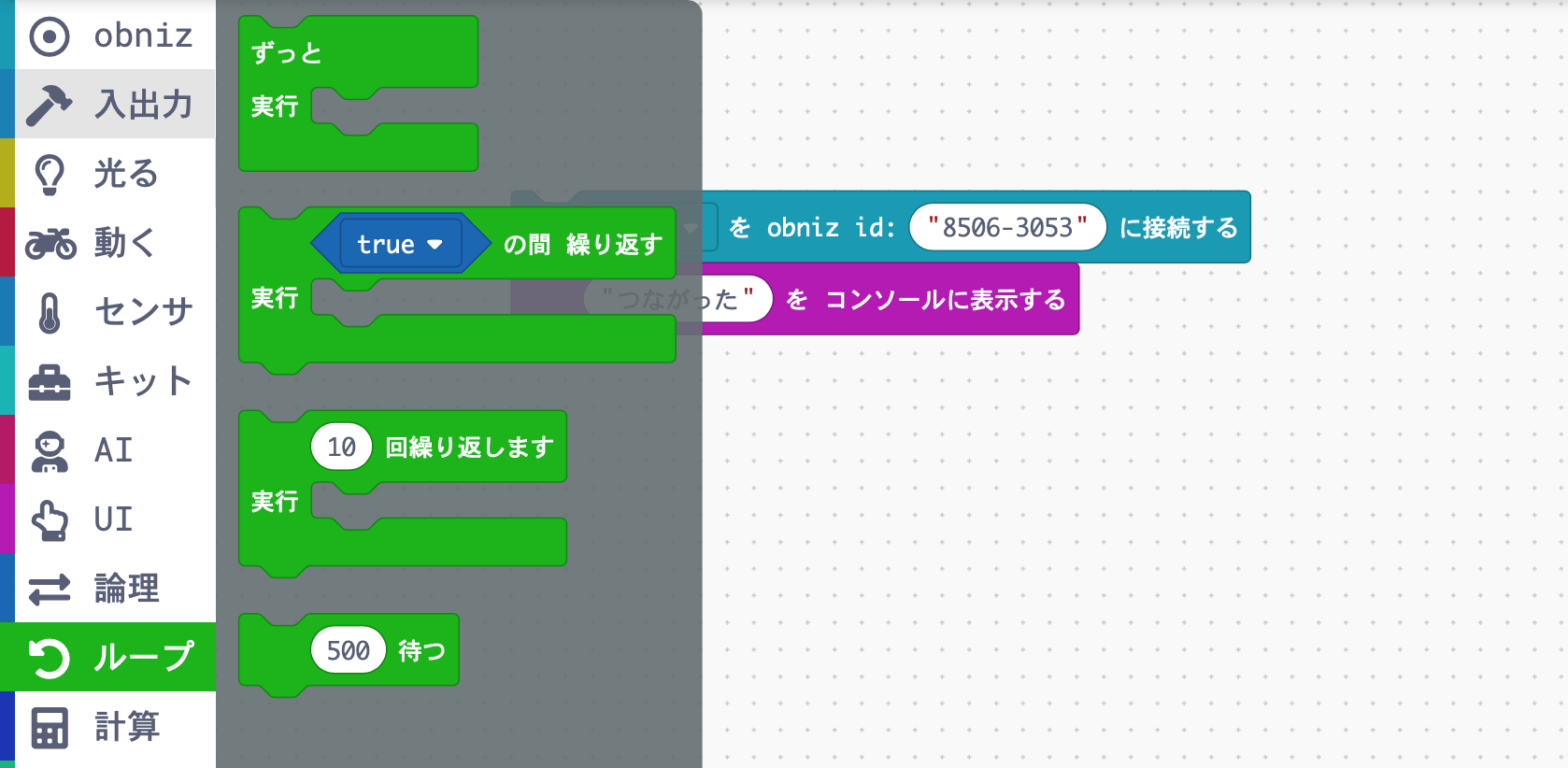The height and width of the screenshot is (768, 1568).
Task: Select the ループ category tab
Action: pyautogui.click(x=108, y=658)
